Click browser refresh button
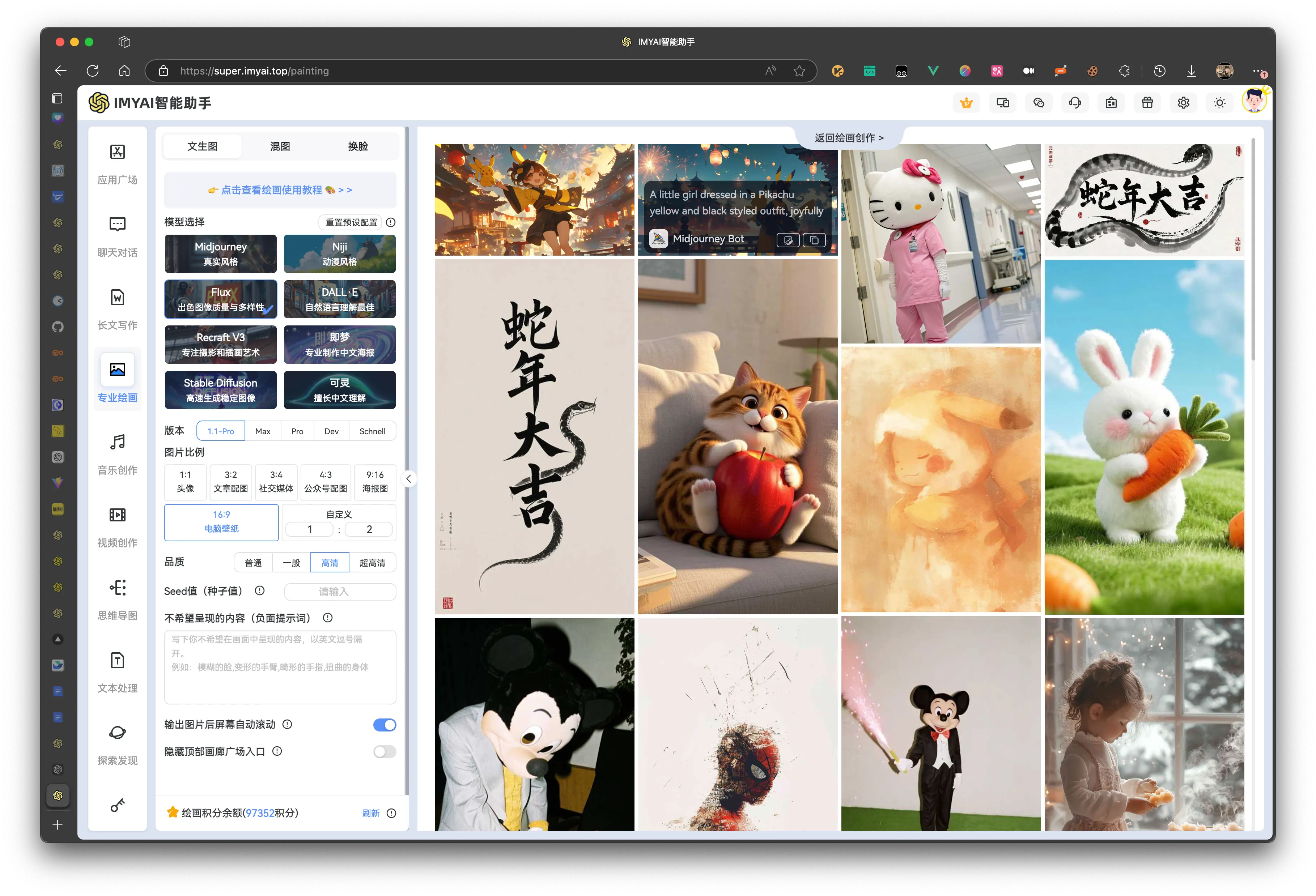The height and width of the screenshot is (896, 1316). 92,71
